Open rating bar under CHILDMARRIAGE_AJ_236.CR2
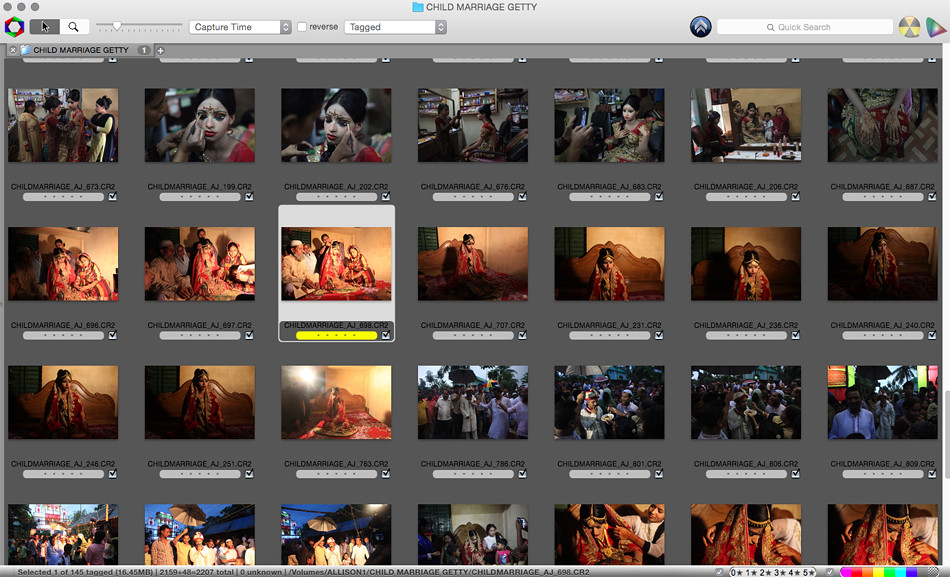The image size is (950, 577). tap(746, 335)
